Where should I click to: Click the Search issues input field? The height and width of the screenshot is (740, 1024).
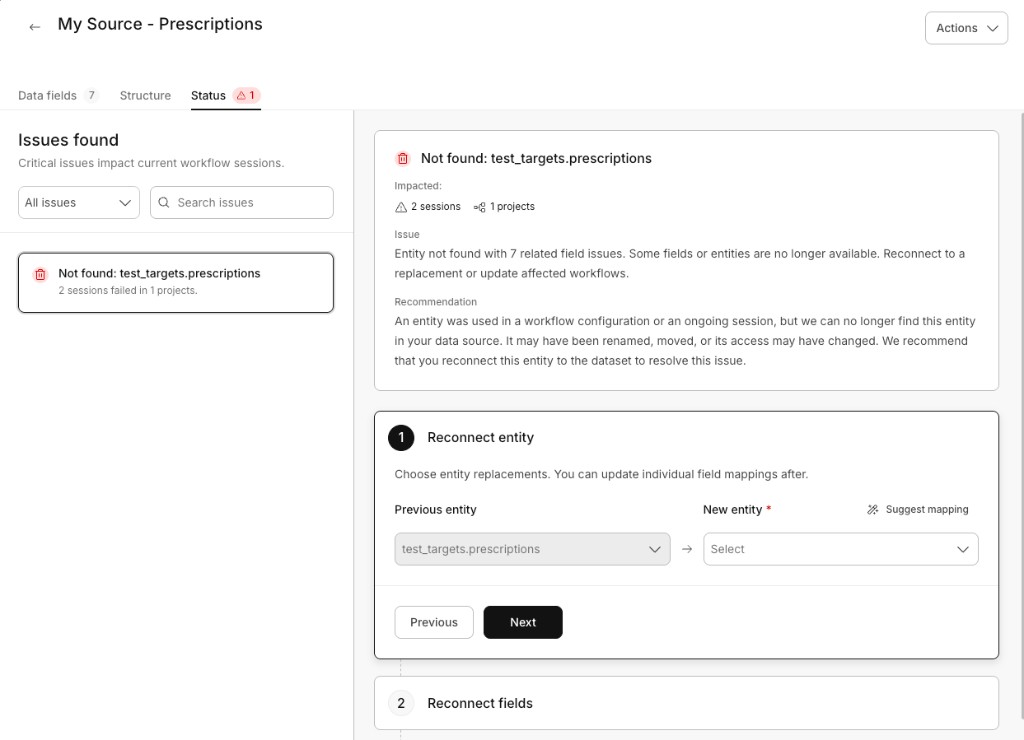click(x=242, y=202)
